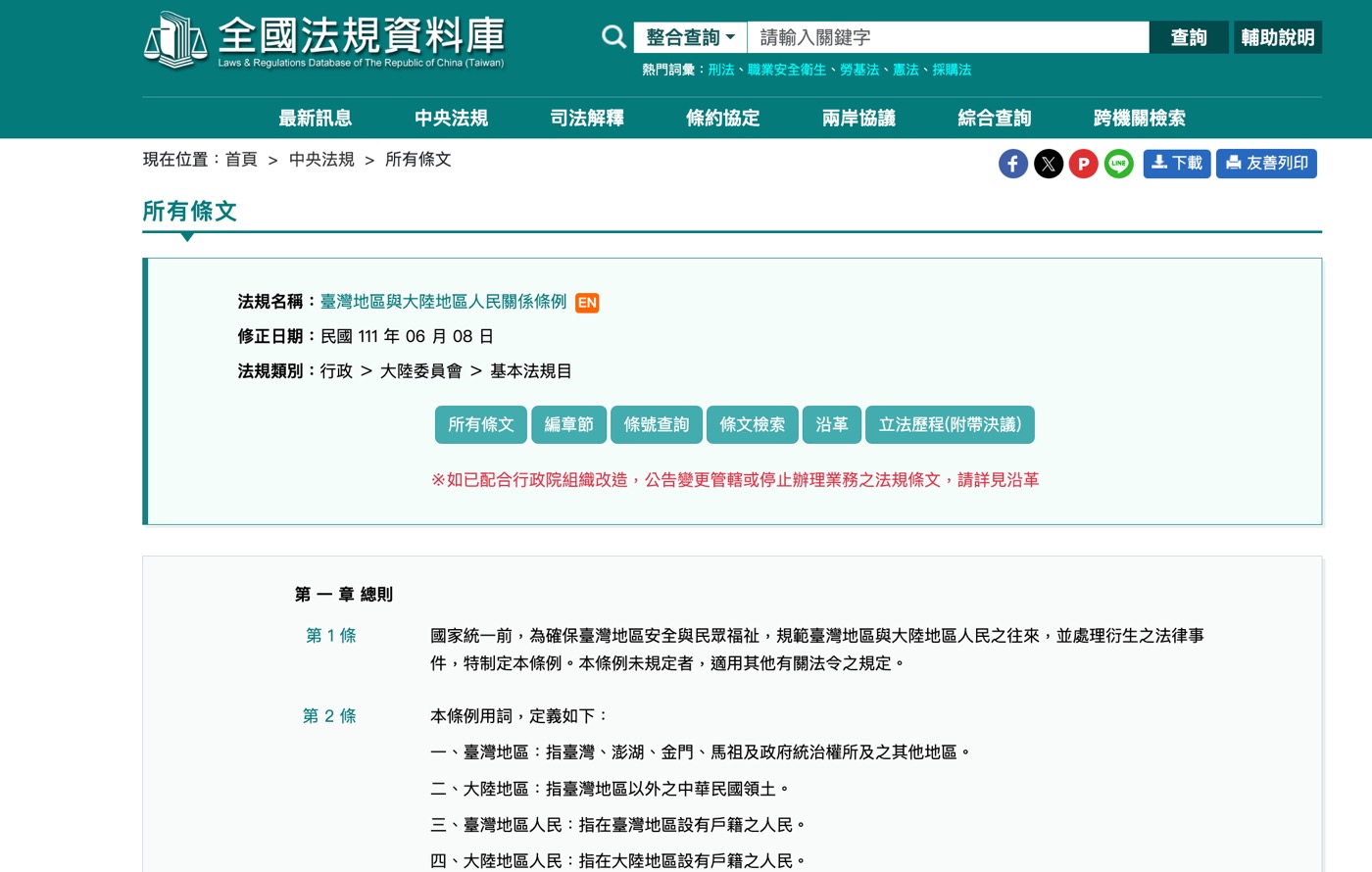Click the site logo 全國法規資料庫
The image size is (1372, 872).
pos(324,40)
